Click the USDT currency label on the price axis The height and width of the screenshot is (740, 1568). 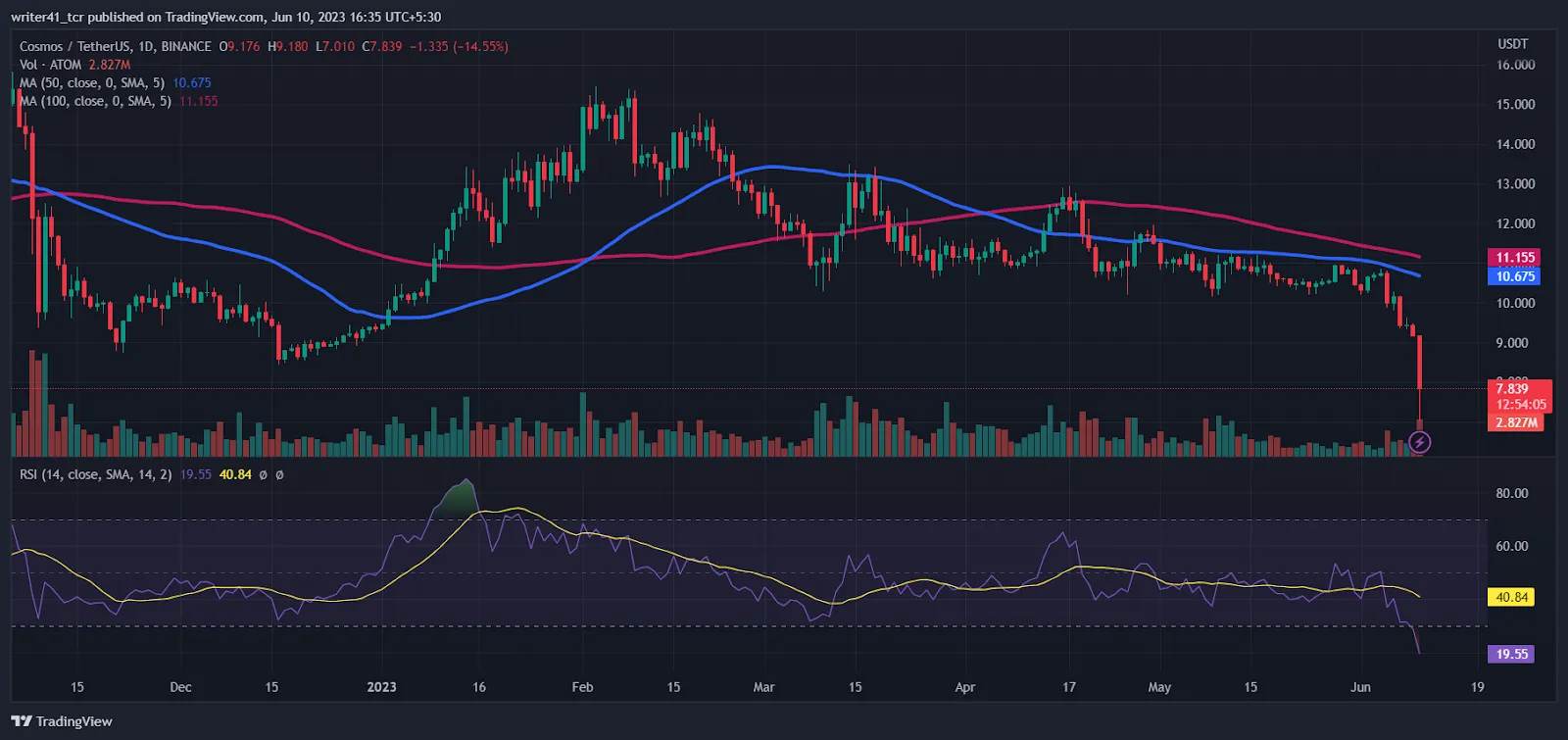tap(1512, 44)
